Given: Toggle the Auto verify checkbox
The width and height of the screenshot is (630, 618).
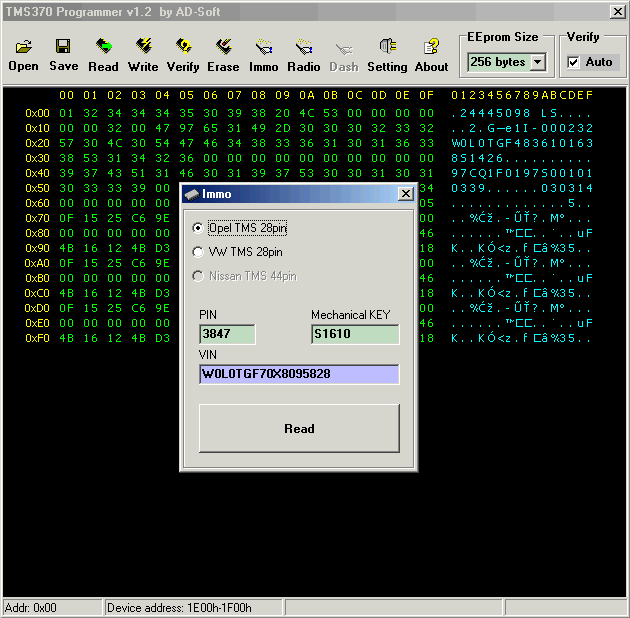Looking at the screenshot, I should point(573,62).
